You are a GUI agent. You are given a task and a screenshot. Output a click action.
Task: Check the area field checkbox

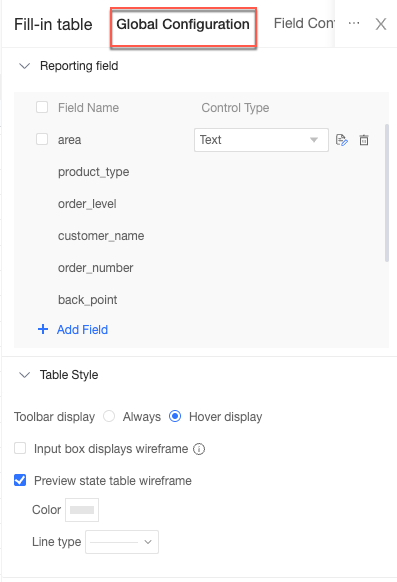tap(42, 139)
